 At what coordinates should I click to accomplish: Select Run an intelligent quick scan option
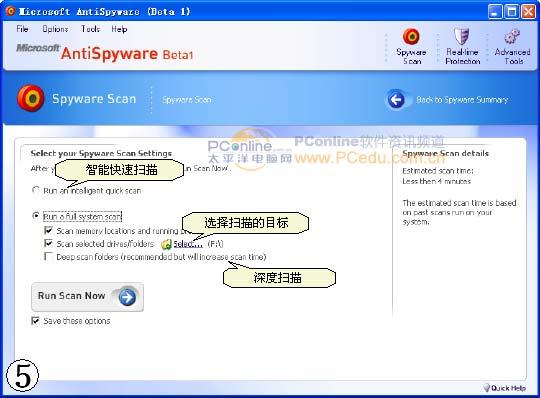(x=35, y=190)
